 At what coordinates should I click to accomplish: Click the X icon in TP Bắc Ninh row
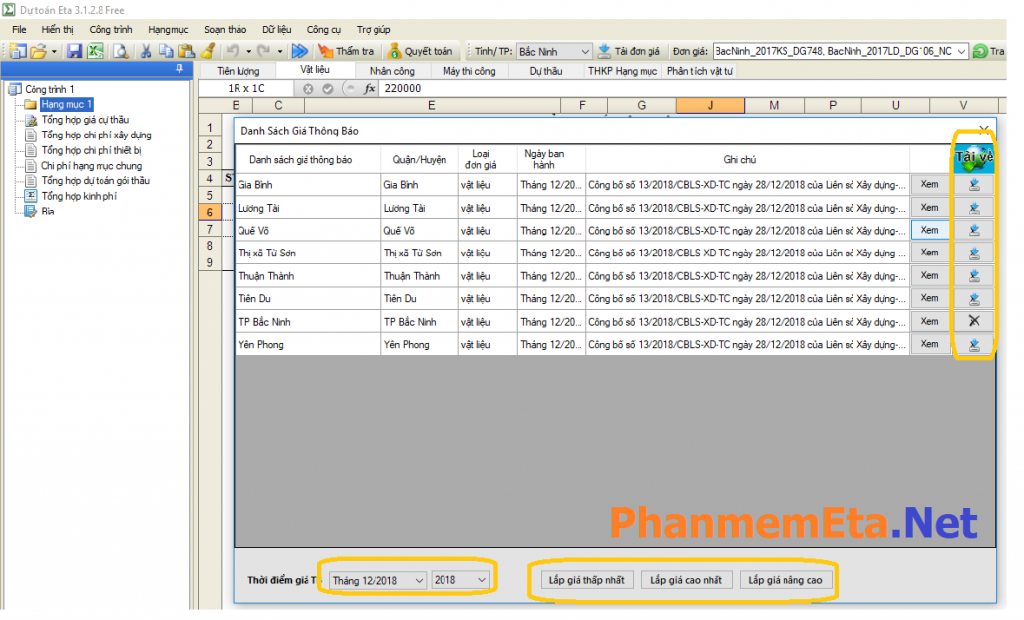[973, 322]
